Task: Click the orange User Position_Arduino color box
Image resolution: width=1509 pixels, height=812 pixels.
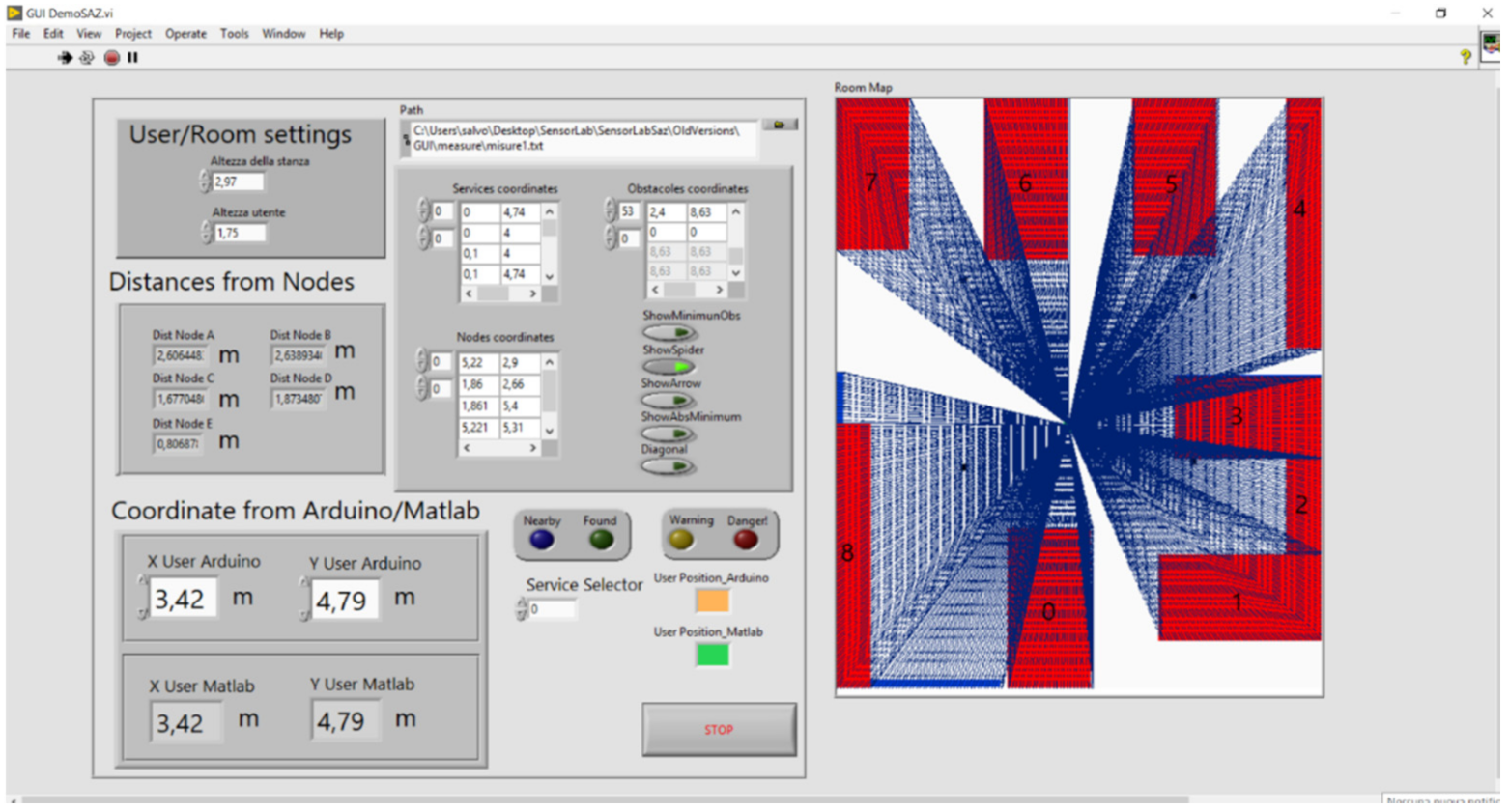Action: [712, 602]
